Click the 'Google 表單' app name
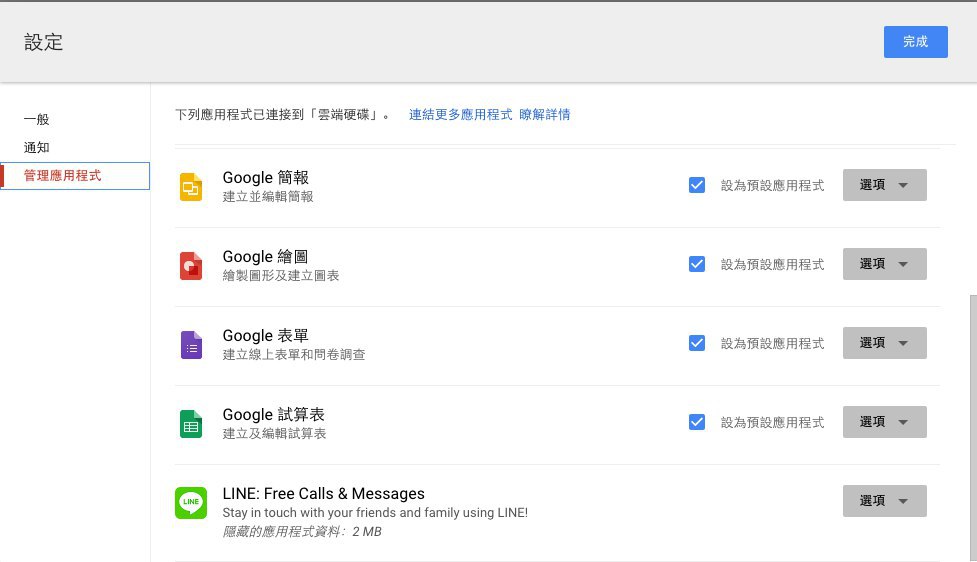Viewport: 977px width, 562px height. click(x=265, y=336)
